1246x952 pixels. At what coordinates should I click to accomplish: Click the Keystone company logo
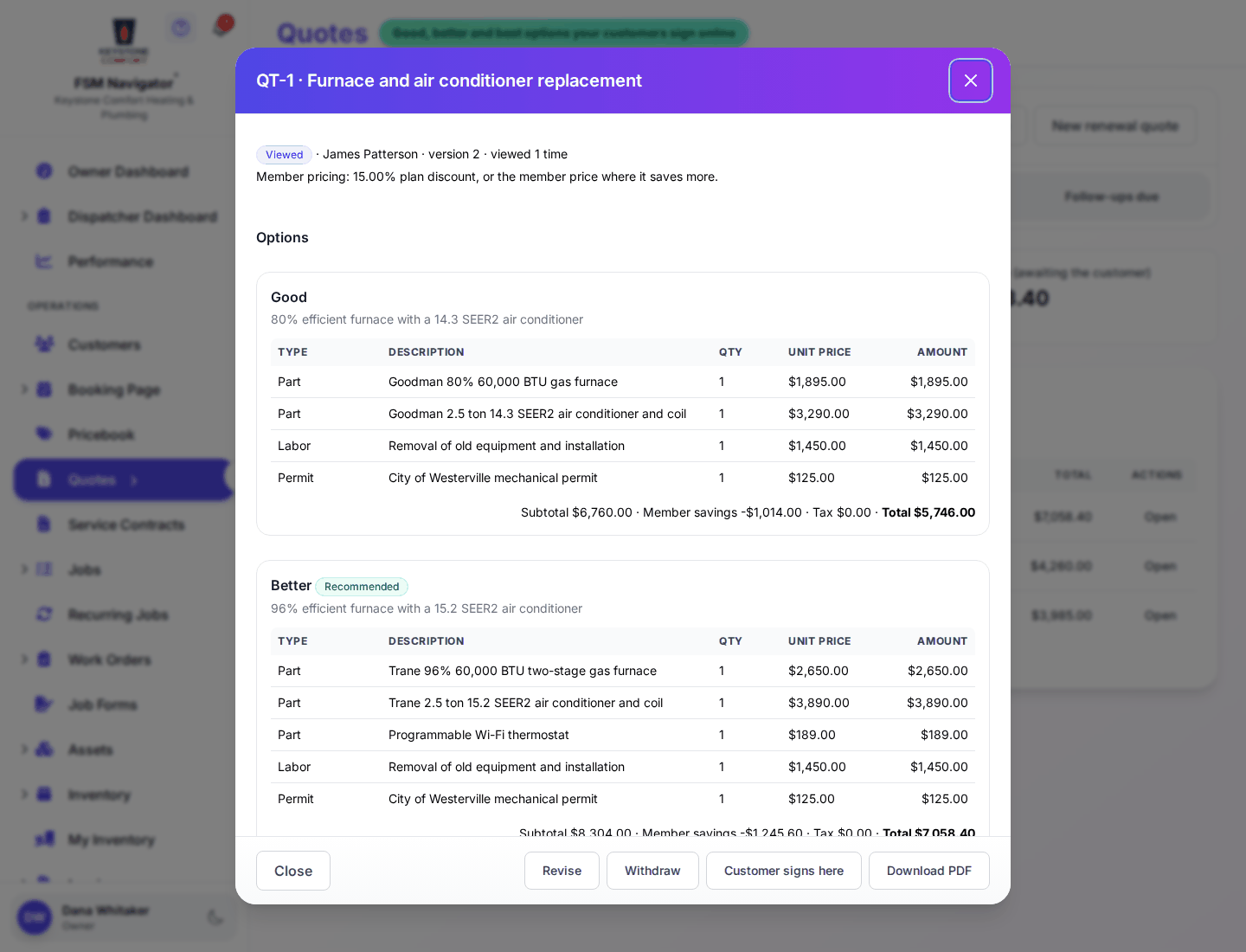[x=124, y=40]
